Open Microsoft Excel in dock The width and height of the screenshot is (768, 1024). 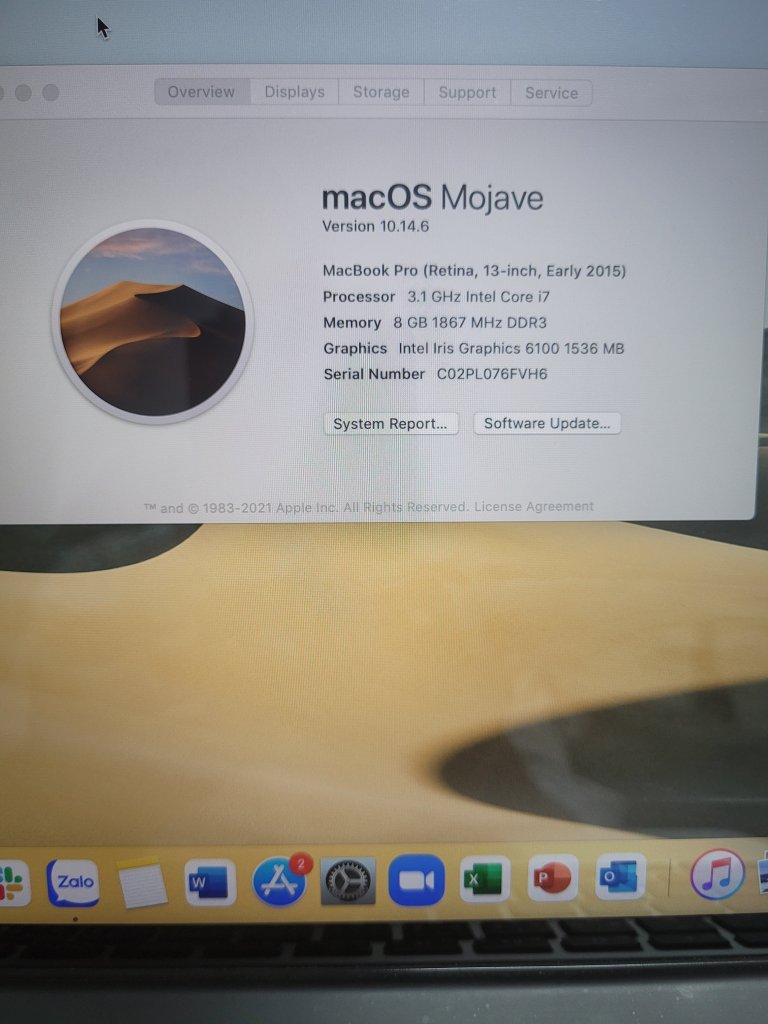pyautogui.click(x=485, y=879)
